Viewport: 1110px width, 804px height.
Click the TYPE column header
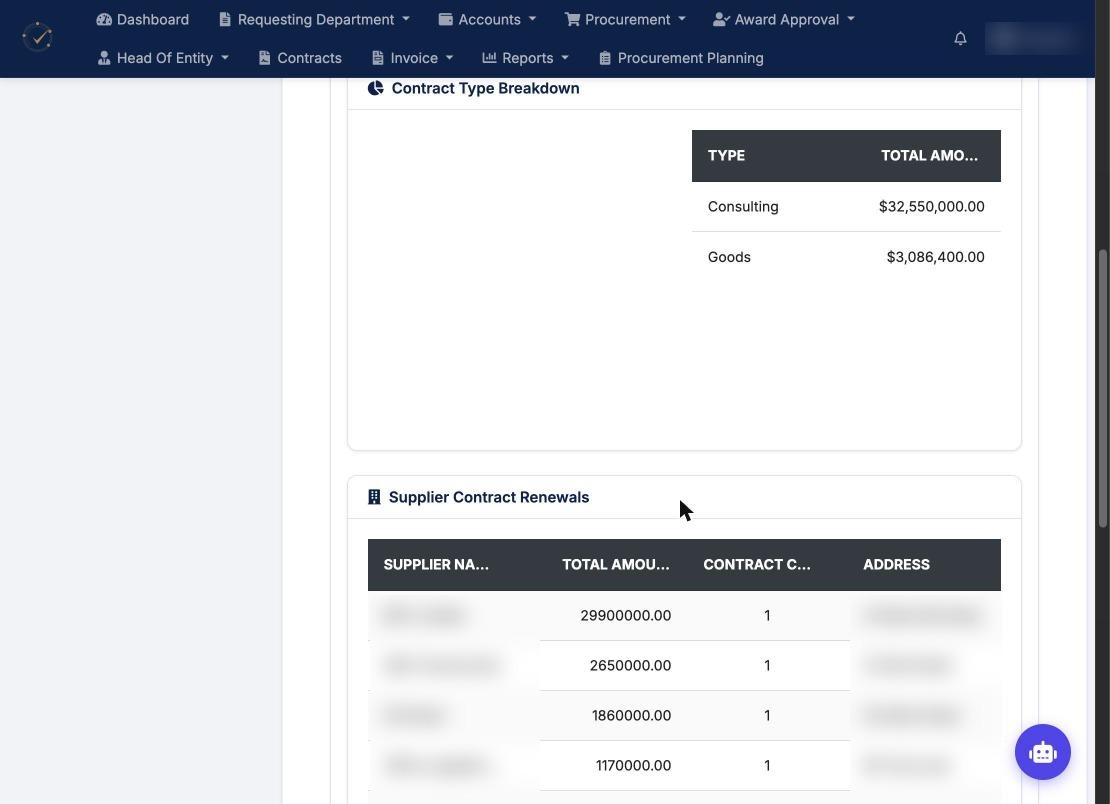(726, 156)
